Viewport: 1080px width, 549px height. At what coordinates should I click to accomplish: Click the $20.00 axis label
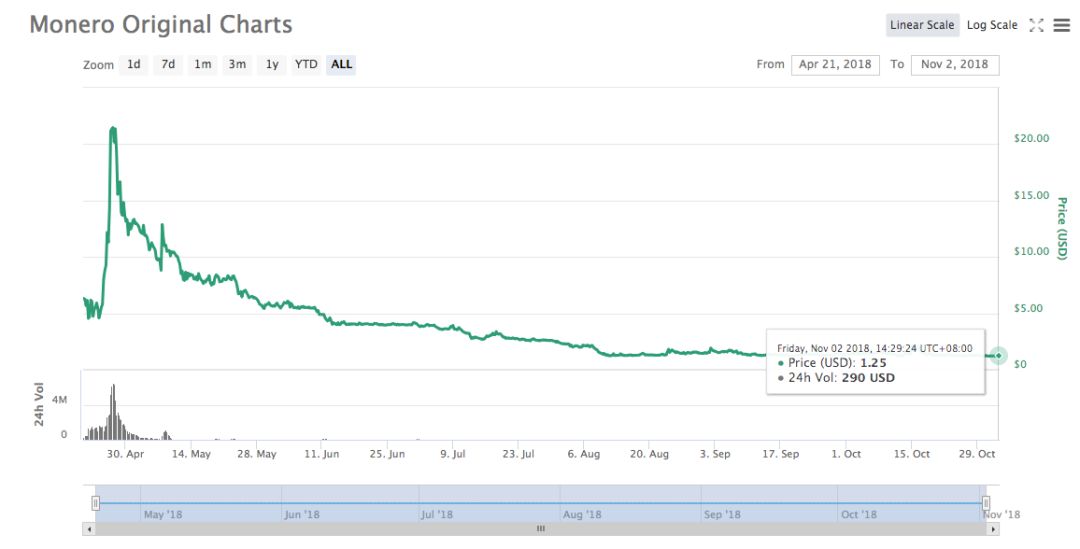(x=1031, y=138)
